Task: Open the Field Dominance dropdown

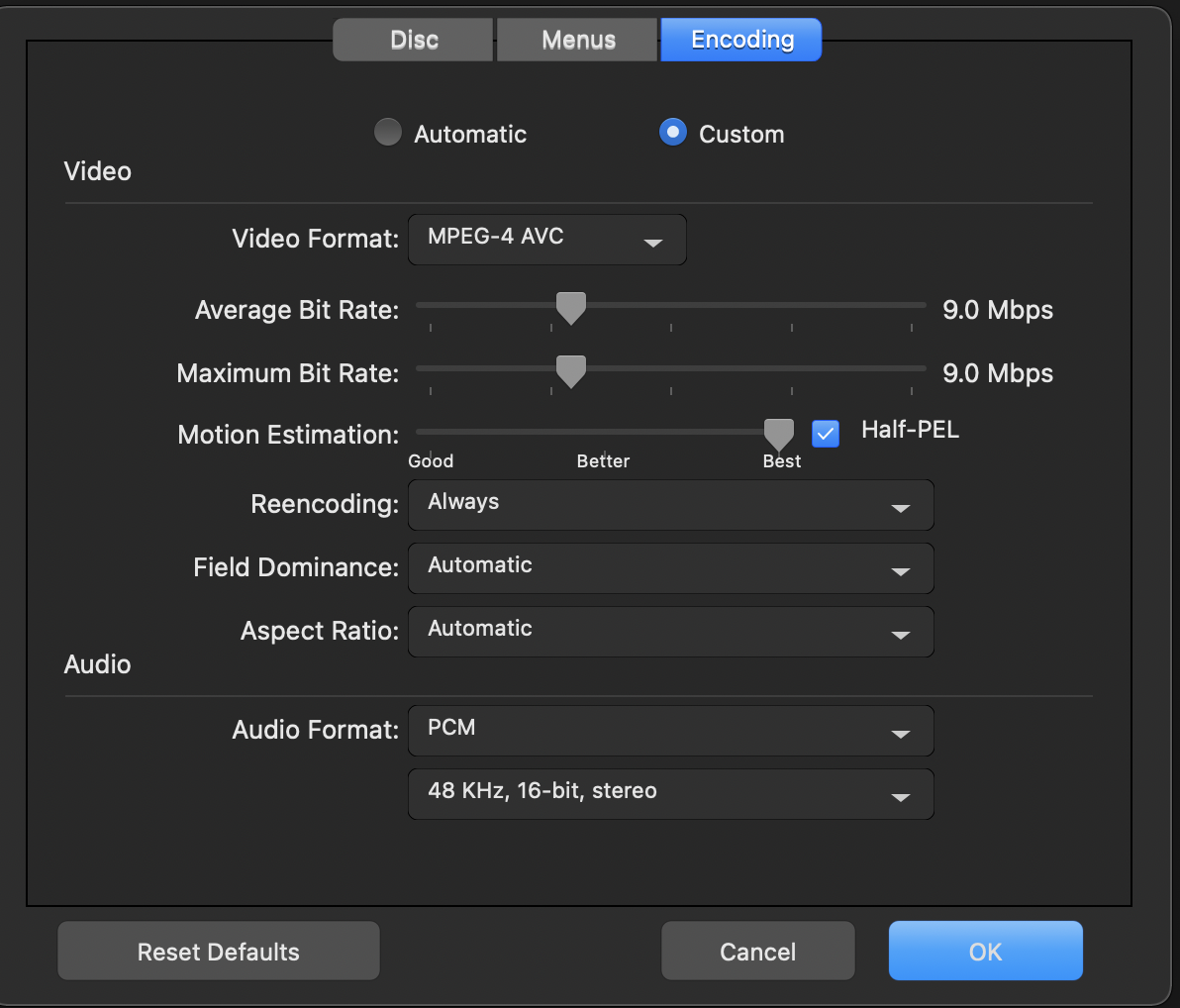Action: tap(670, 568)
